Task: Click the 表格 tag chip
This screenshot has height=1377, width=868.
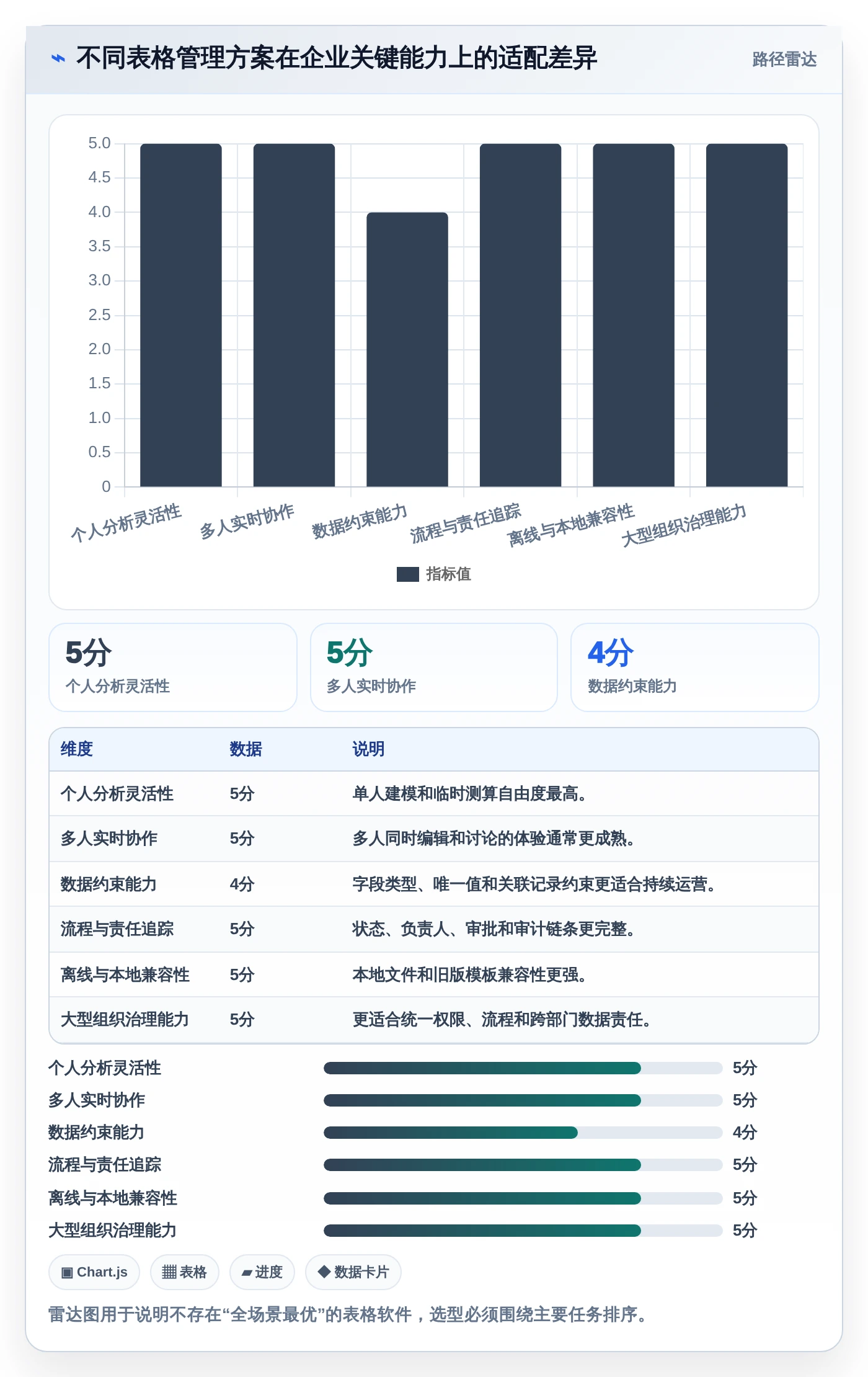Action: click(x=184, y=1272)
